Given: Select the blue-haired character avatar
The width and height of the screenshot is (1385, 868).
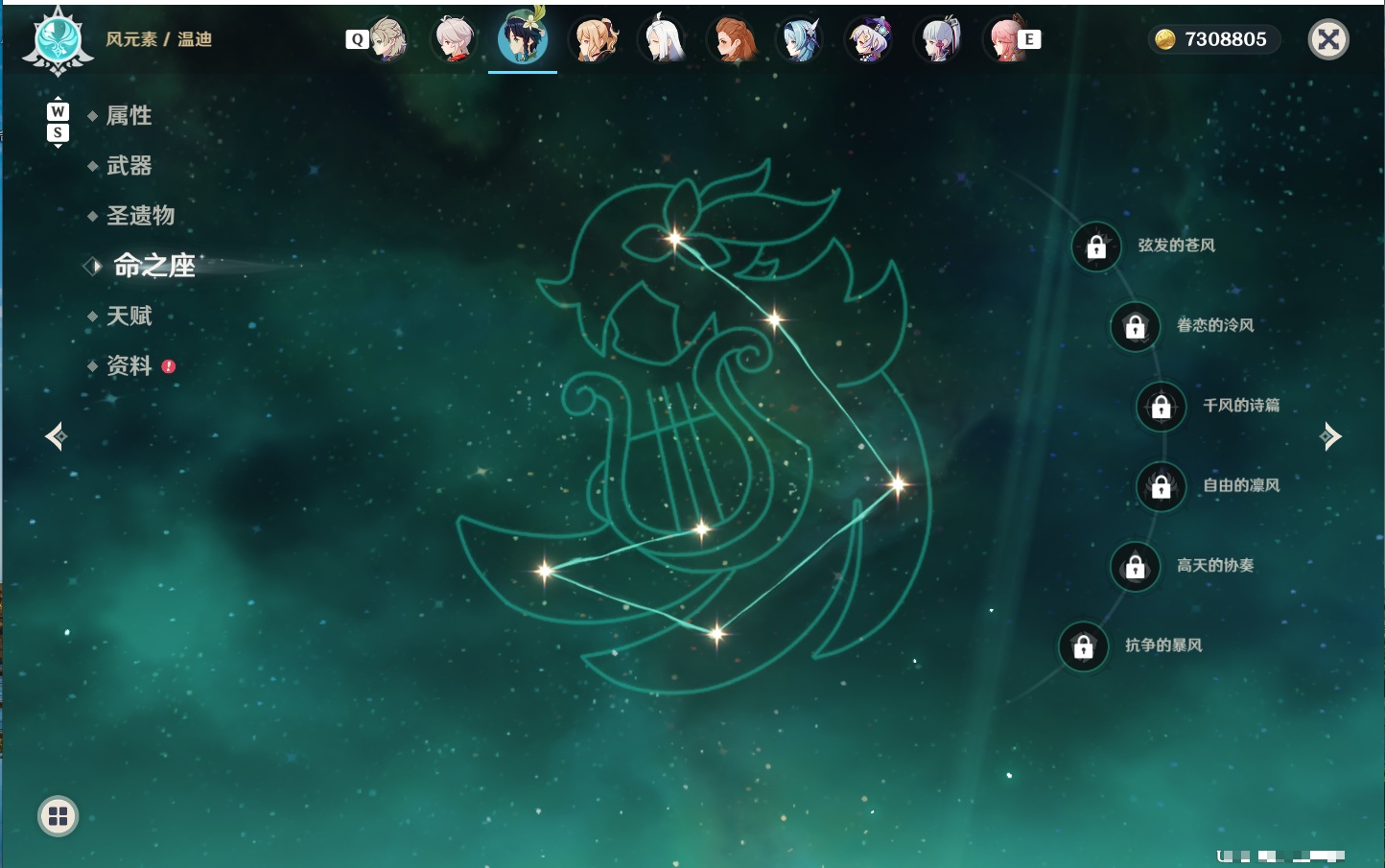Looking at the screenshot, I should [799, 40].
